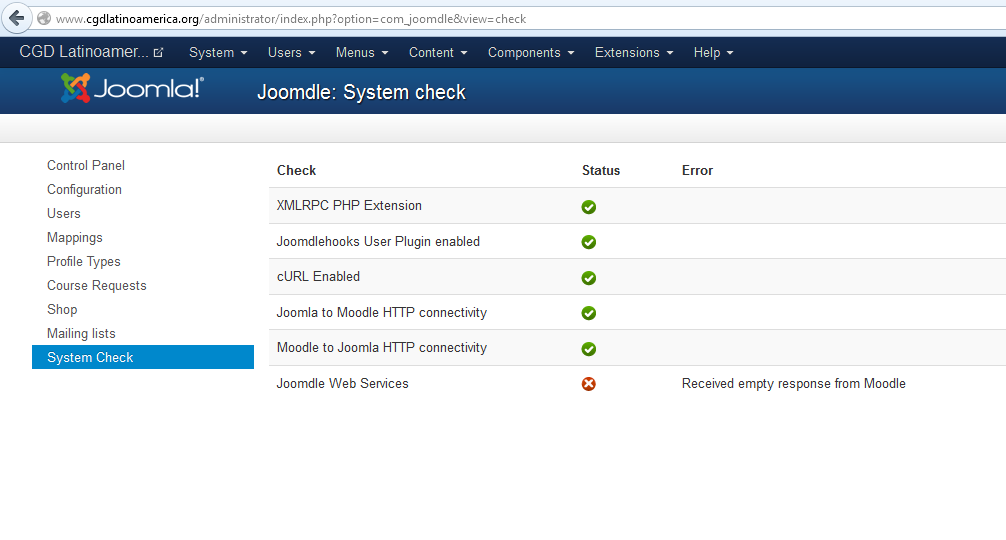Click status icon for Moodle to Joomla connectivity

(x=589, y=349)
